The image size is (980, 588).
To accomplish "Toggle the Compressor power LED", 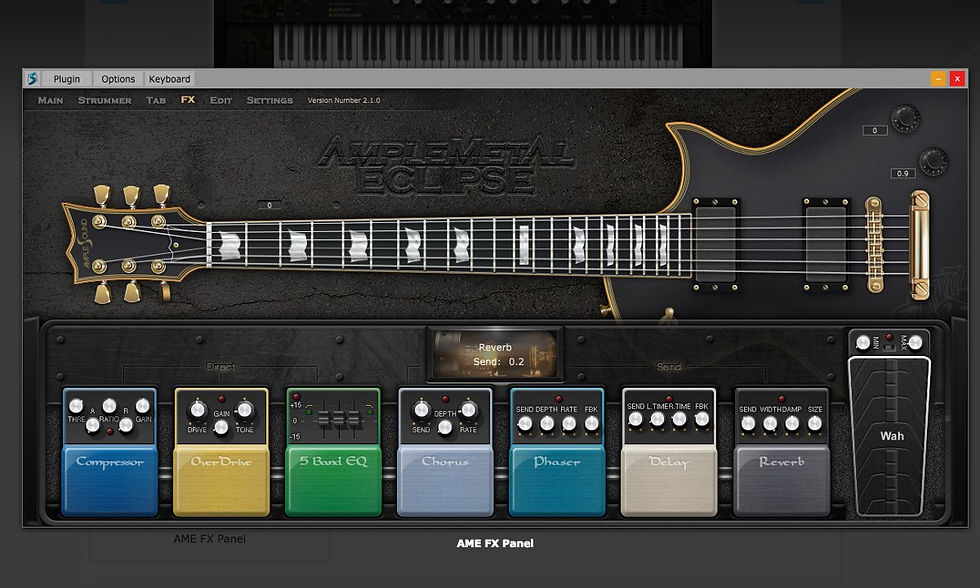I will [x=109, y=432].
